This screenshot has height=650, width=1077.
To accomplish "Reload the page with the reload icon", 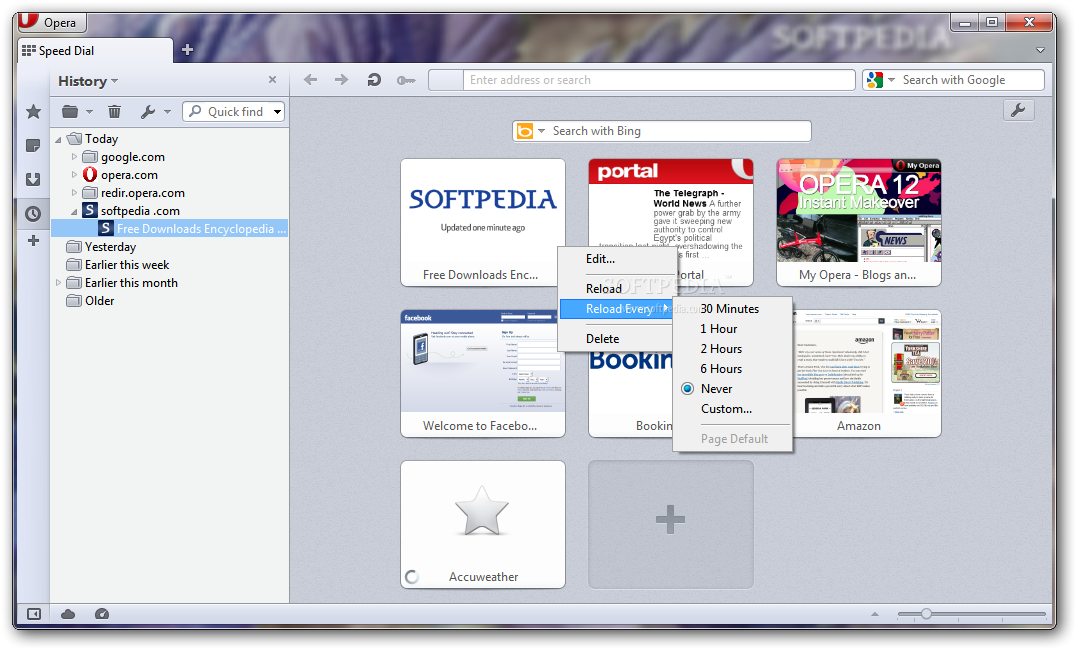I will pos(374,80).
